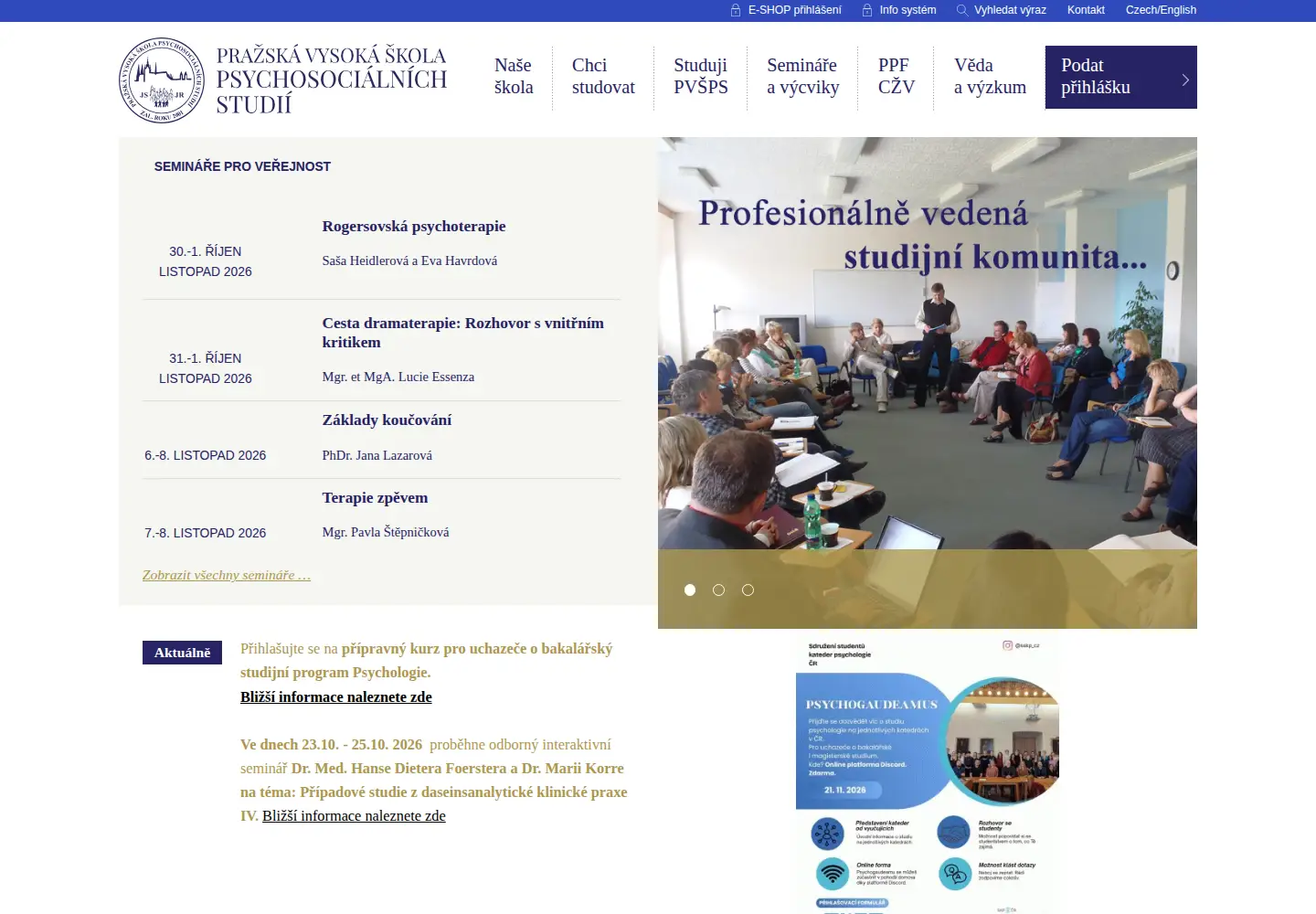The height and width of the screenshot is (914, 1316).
Task: Click the 7.-8. LISTOPAD 2026 date
Action: [x=206, y=533]
